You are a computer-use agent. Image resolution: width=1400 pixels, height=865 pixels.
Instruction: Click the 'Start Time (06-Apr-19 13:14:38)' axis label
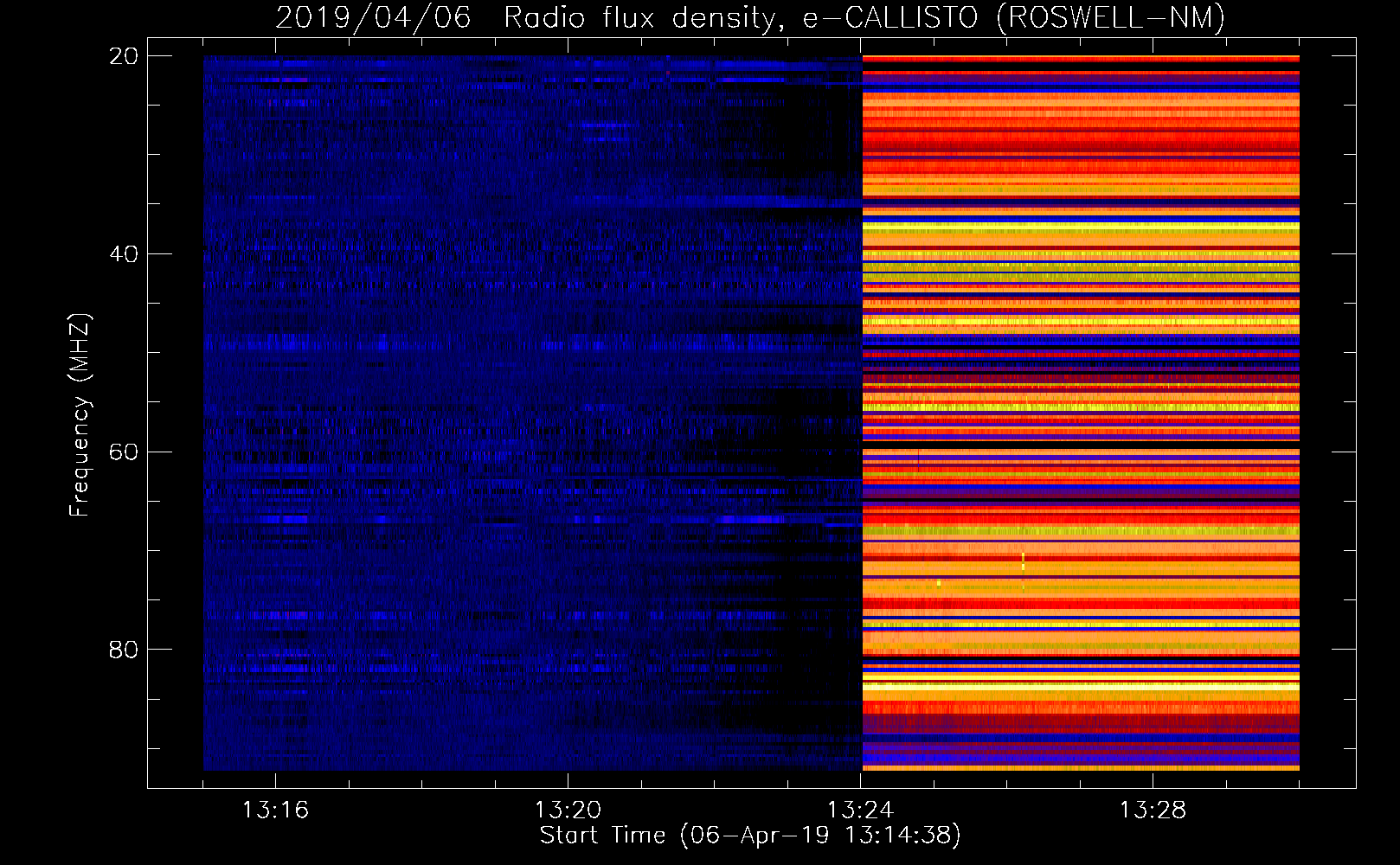click(x=750, y=836)
